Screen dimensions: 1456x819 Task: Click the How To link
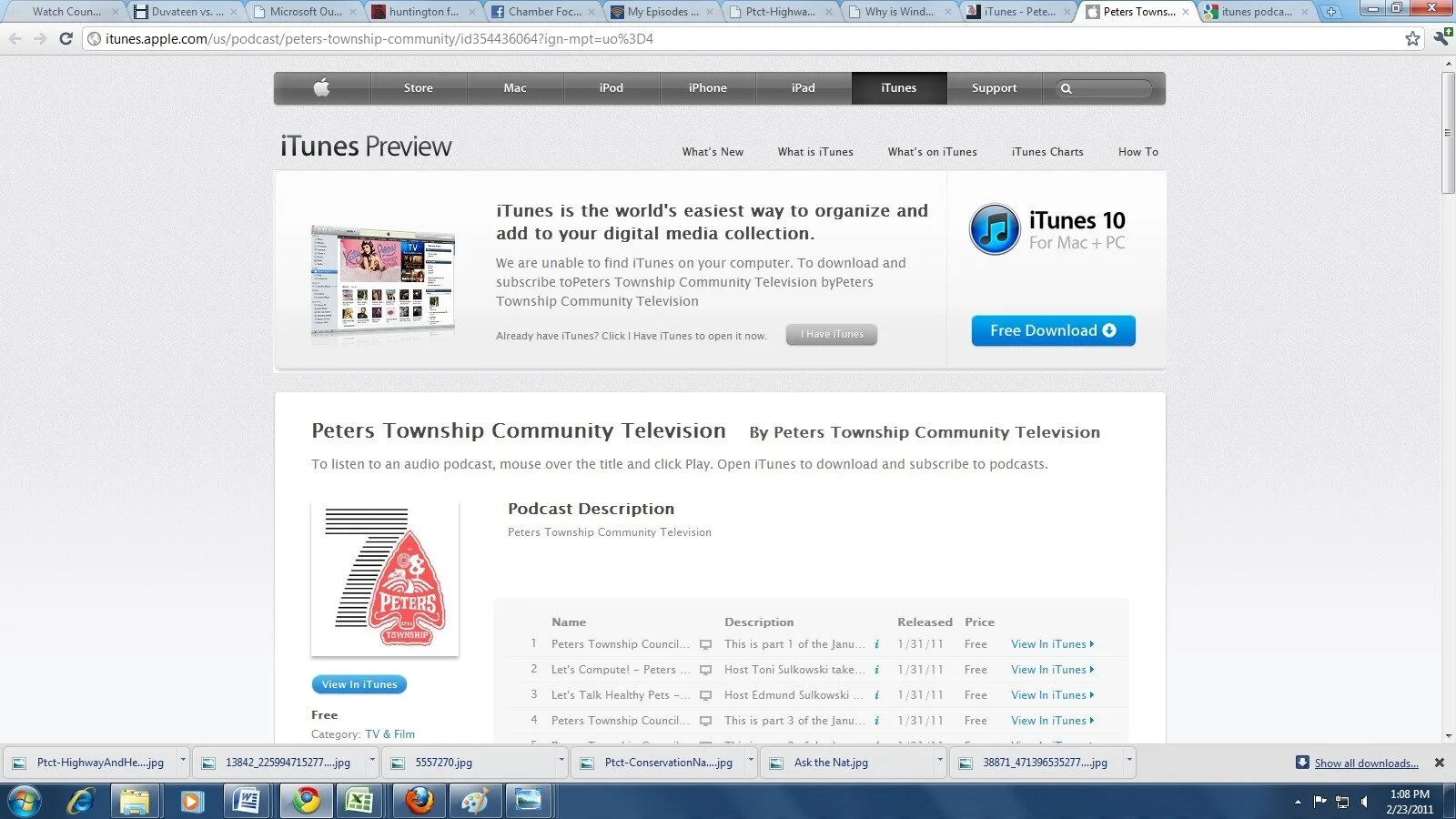[x=1138, y=152]
